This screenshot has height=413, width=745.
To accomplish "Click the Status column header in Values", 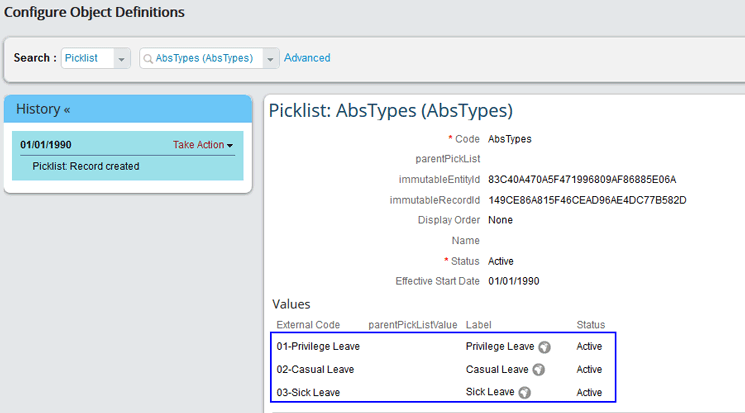I will tap(590, 325).
